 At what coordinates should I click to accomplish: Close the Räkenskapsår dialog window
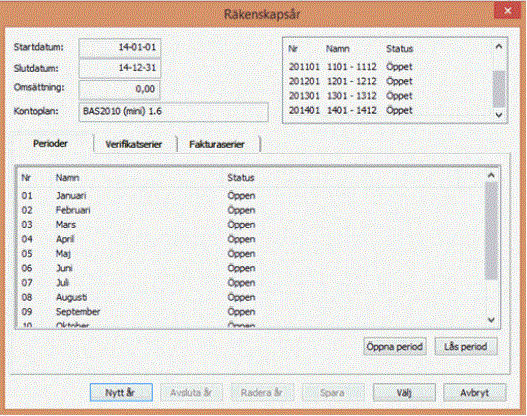(508, 11)
